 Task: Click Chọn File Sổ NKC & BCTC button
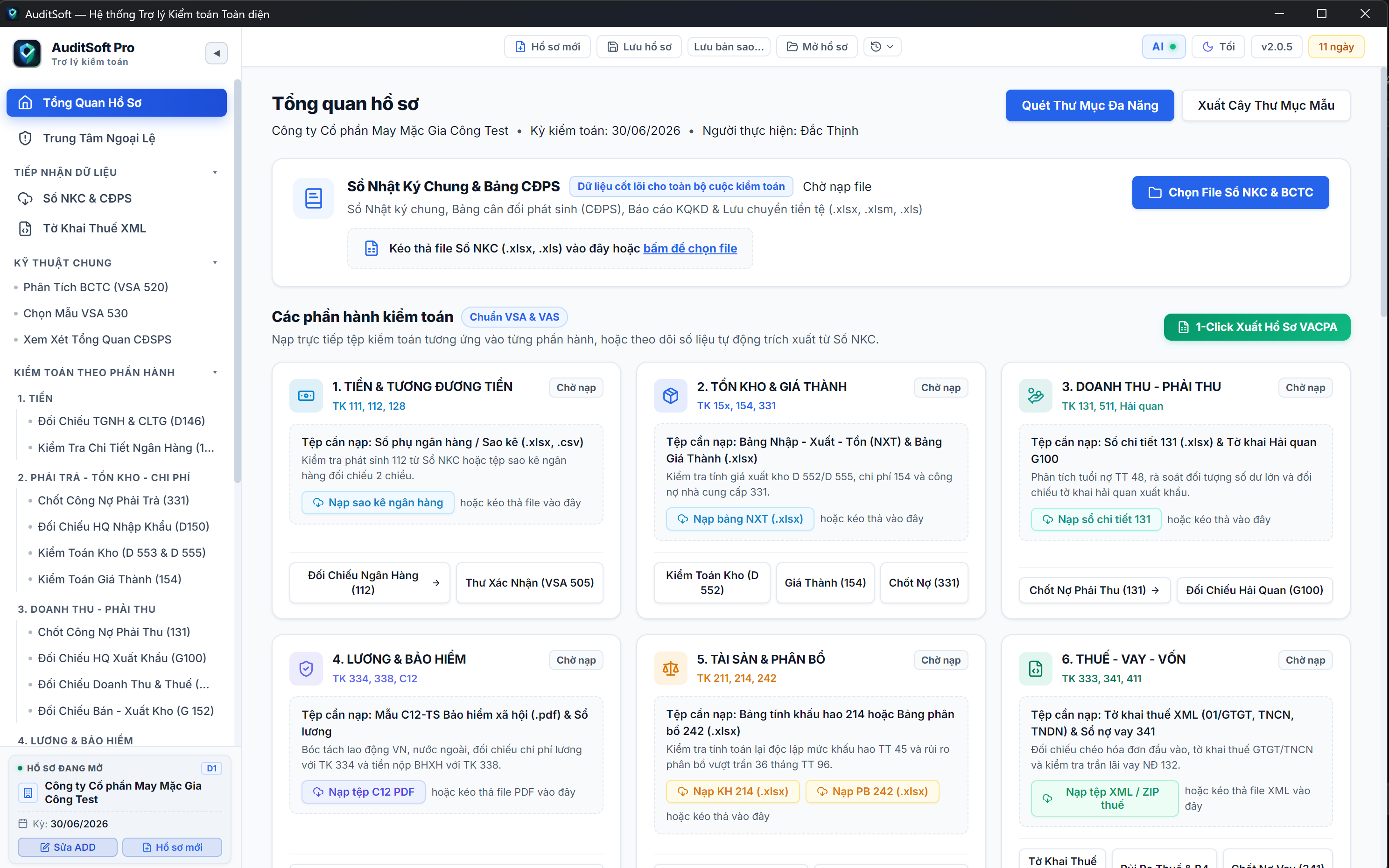[1230, 193]
